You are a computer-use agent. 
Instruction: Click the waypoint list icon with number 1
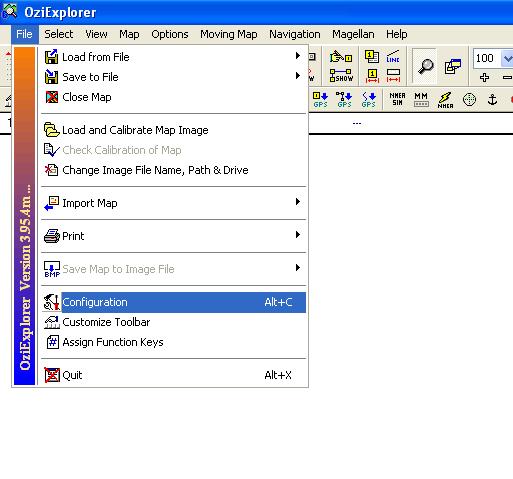coord(371,56)
